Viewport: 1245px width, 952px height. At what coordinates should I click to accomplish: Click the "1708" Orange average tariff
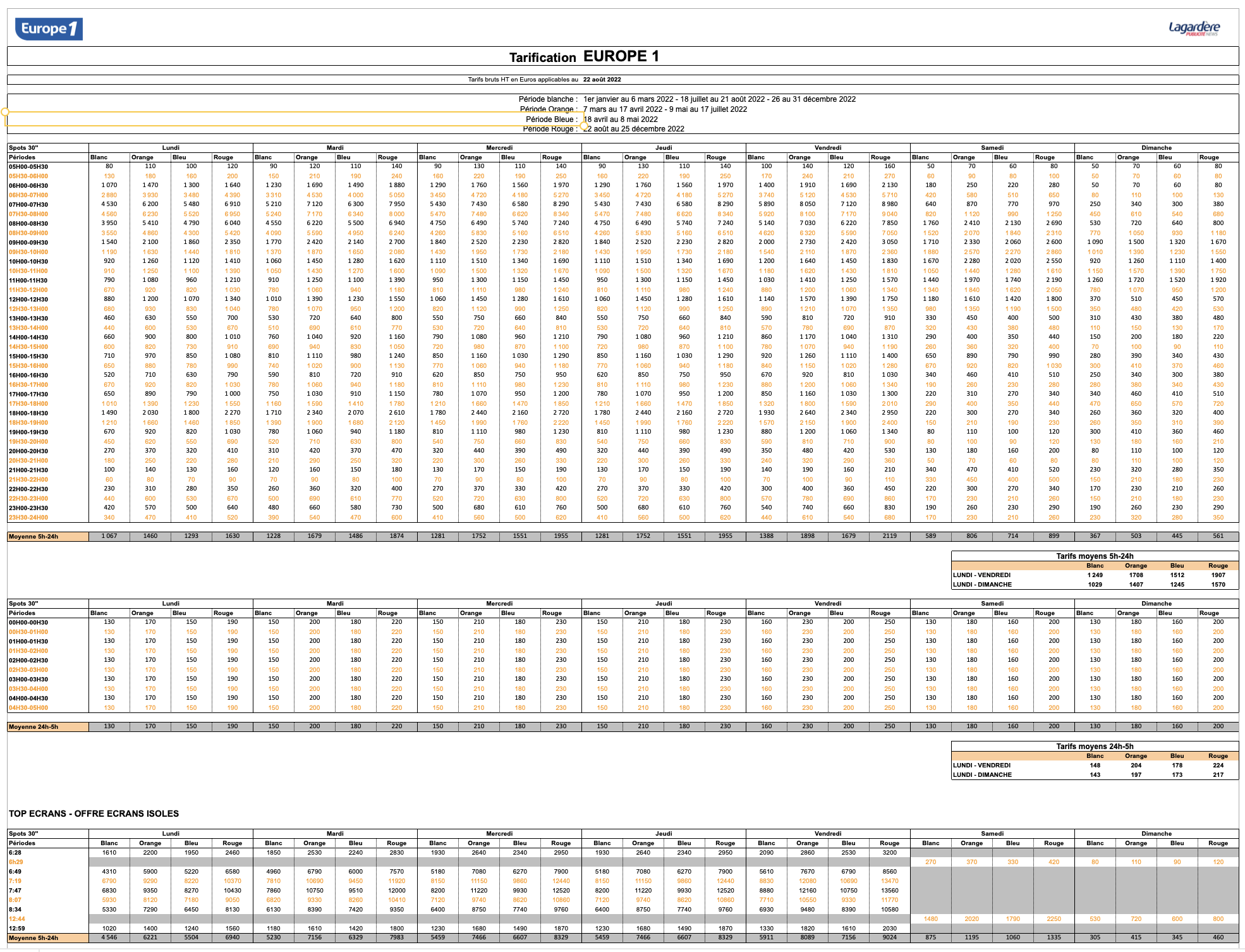[x=1136, y=575]
